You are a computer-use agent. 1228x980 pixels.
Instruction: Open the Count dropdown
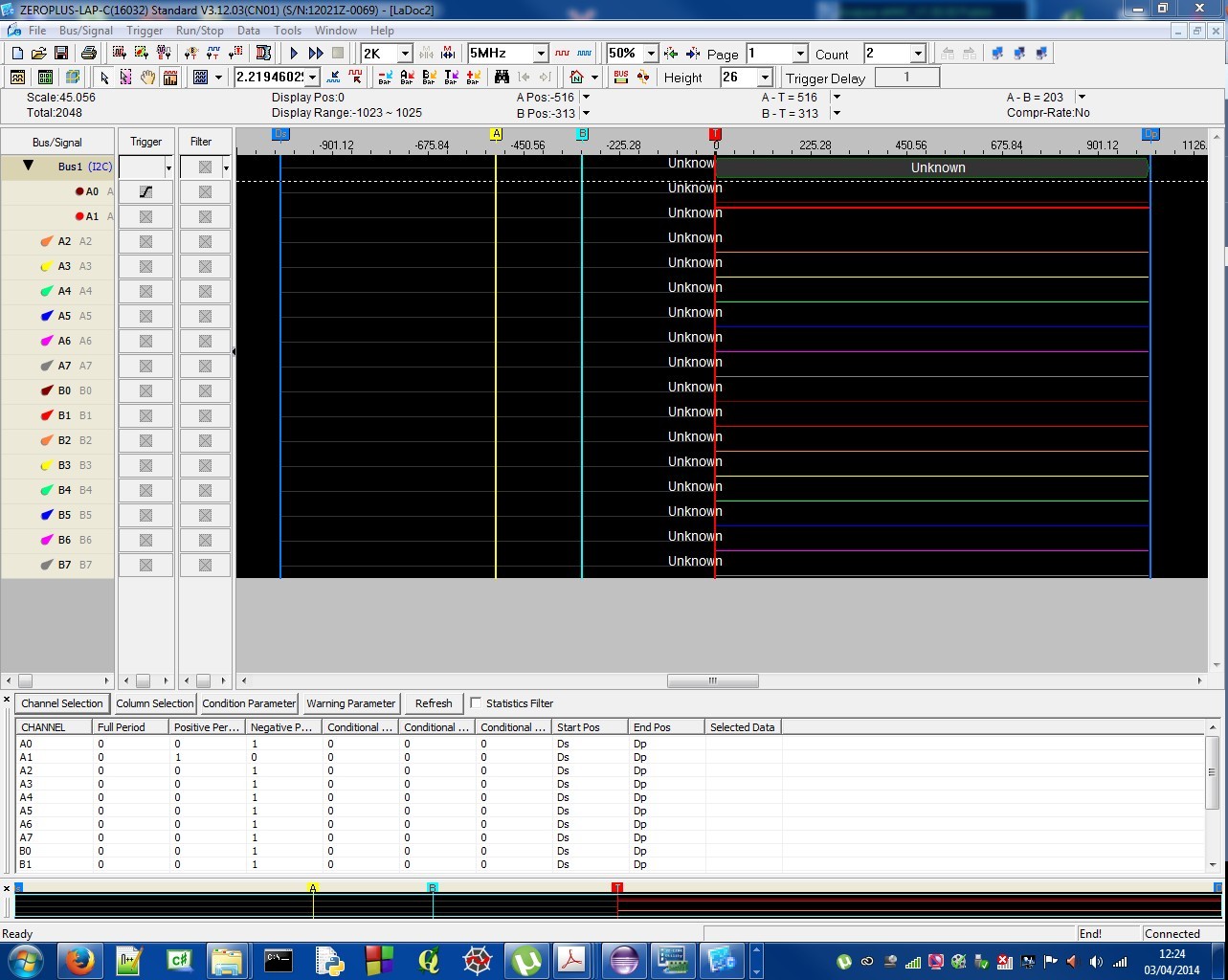918,54
